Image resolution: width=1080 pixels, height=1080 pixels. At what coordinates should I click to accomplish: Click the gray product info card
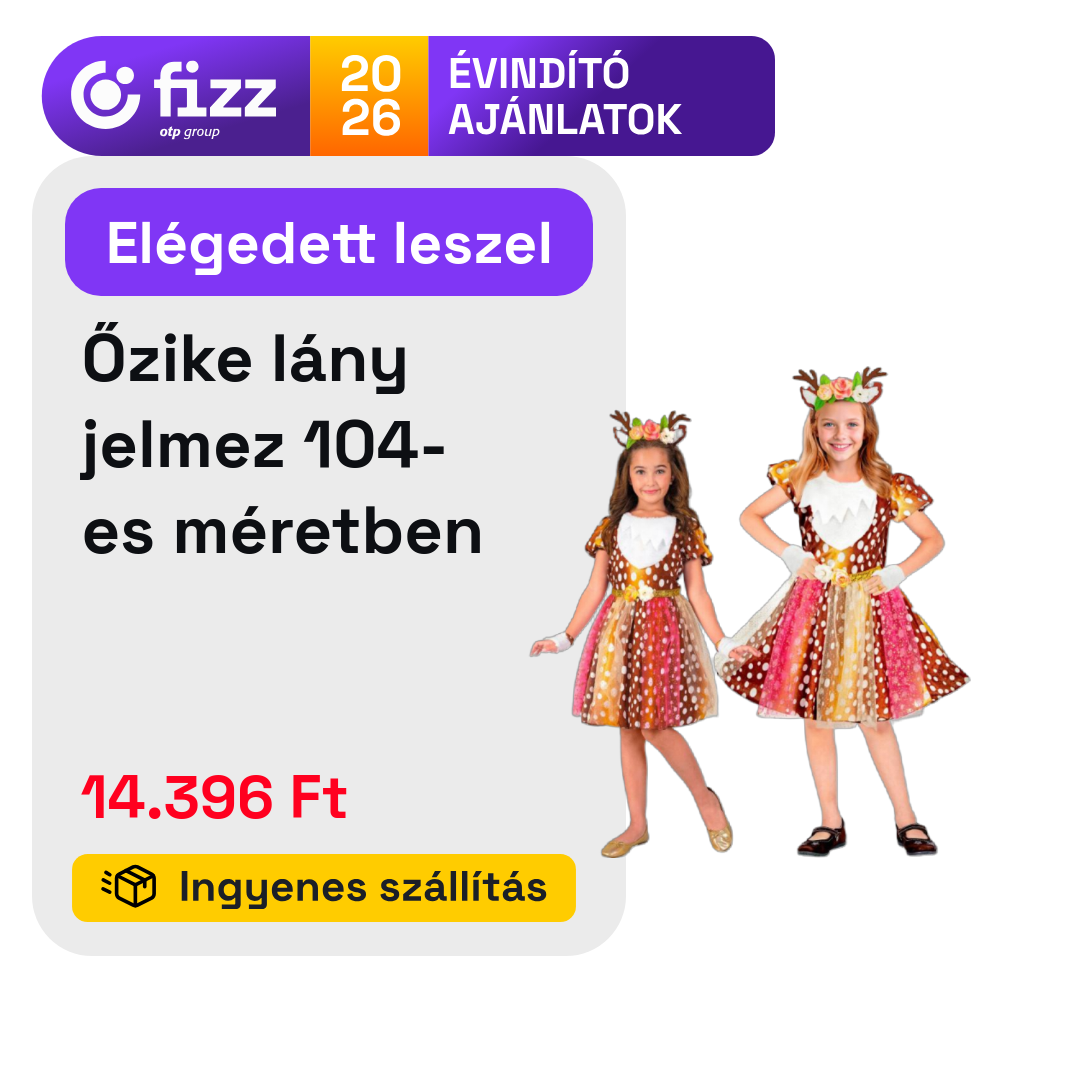[329, 556]
